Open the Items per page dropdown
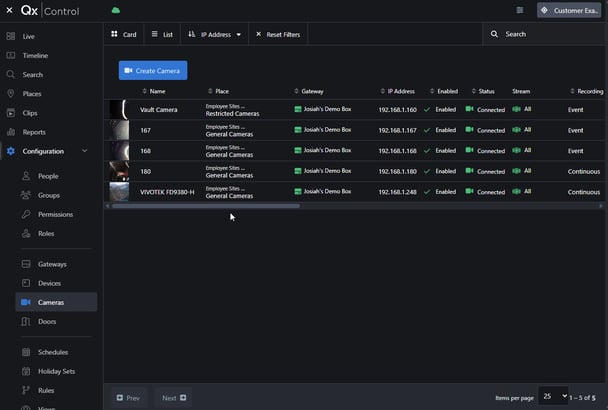608x410 pixels. tap(553, 396)
